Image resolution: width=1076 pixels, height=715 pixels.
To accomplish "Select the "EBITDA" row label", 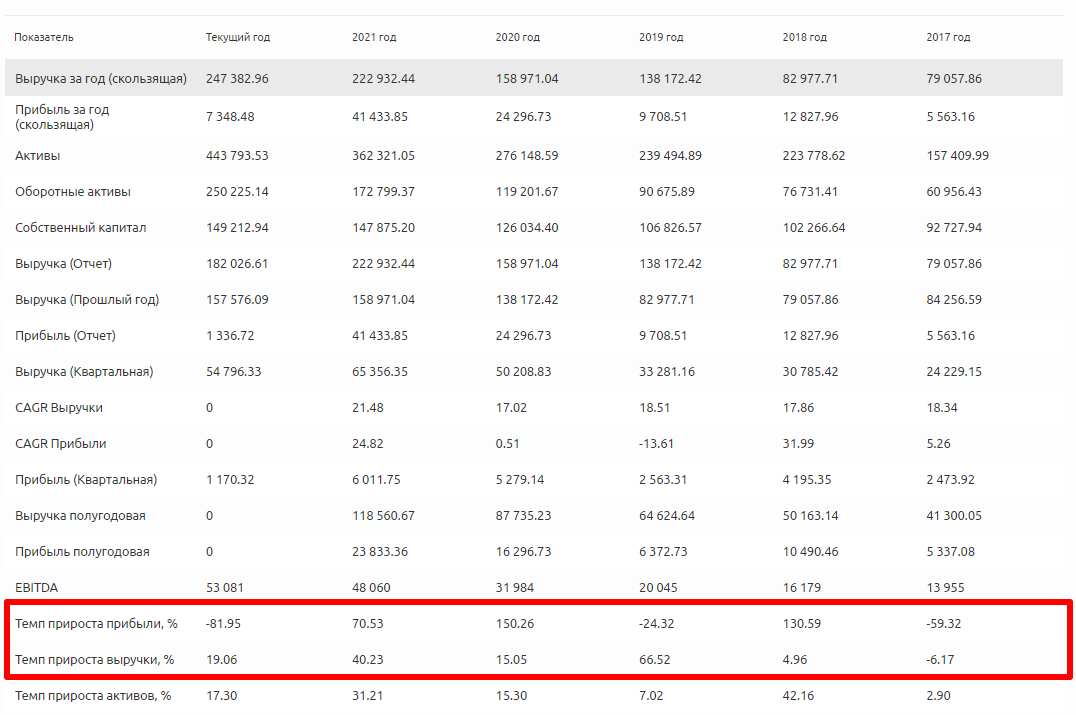I will point(36,588).
